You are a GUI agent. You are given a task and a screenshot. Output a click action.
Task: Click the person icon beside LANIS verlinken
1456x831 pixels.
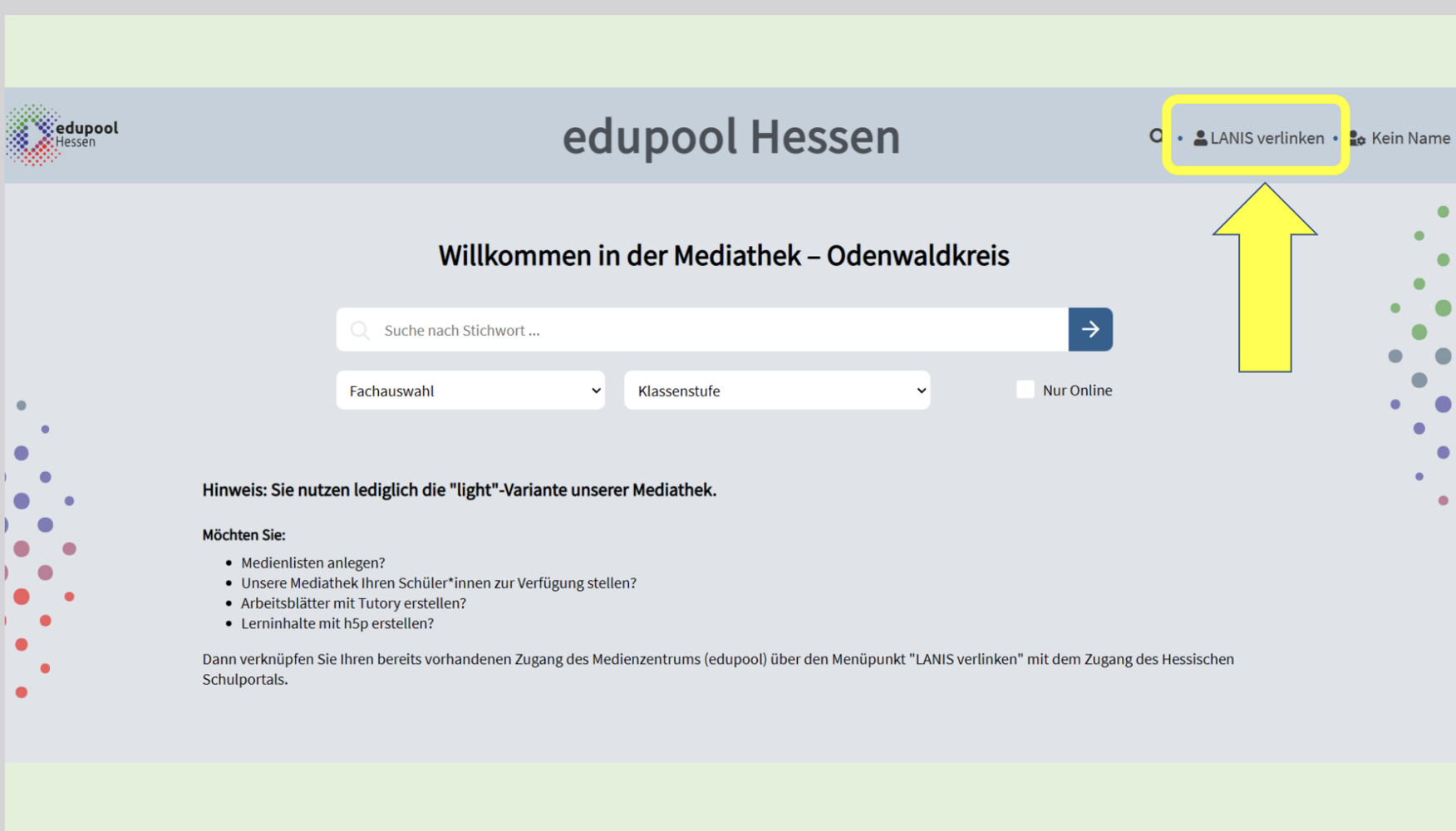(1200, 138)
